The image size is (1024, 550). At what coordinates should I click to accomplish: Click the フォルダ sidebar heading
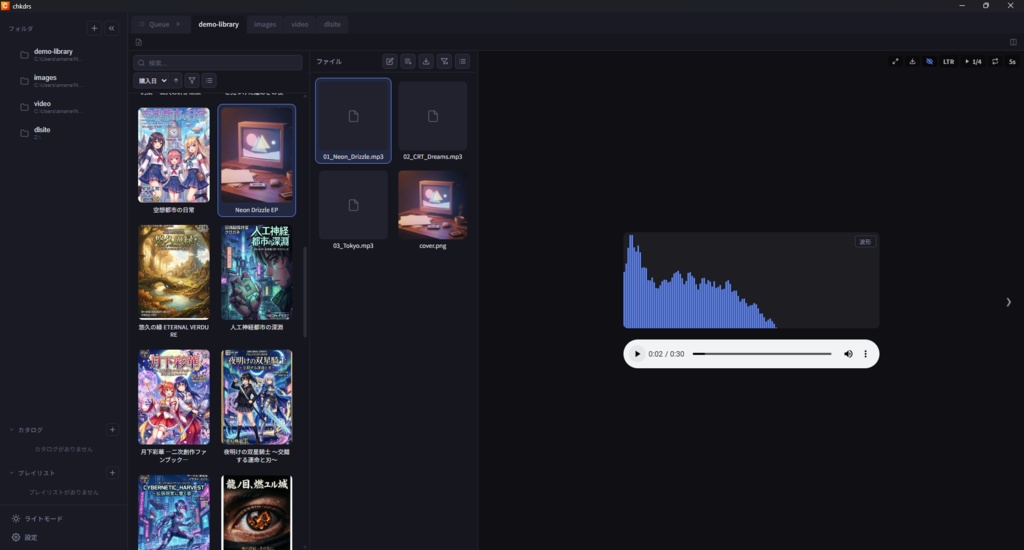pyautogui.click(x=21, y=29)
